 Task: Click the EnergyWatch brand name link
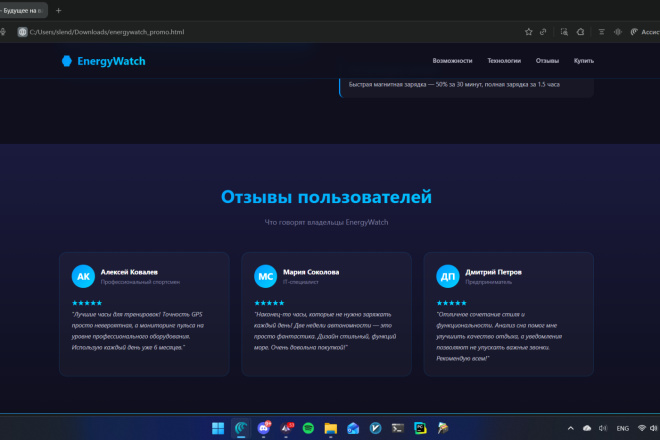click(x=111, y=61)
